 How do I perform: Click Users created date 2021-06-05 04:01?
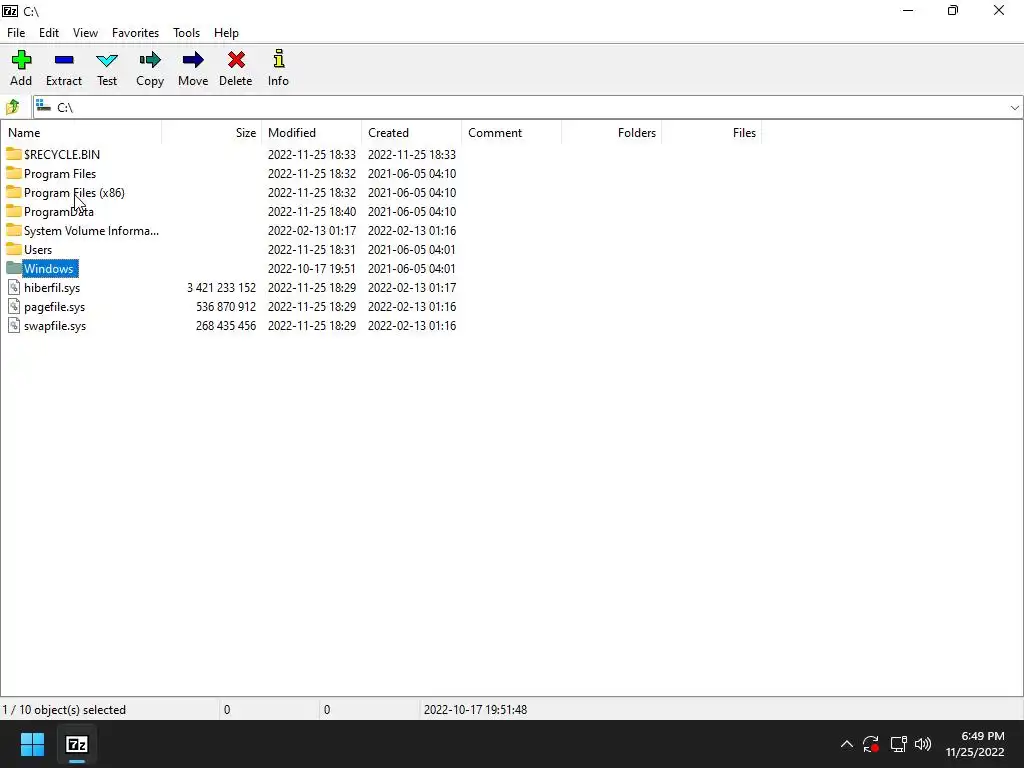pyautogui.click(x=411, y=249)
